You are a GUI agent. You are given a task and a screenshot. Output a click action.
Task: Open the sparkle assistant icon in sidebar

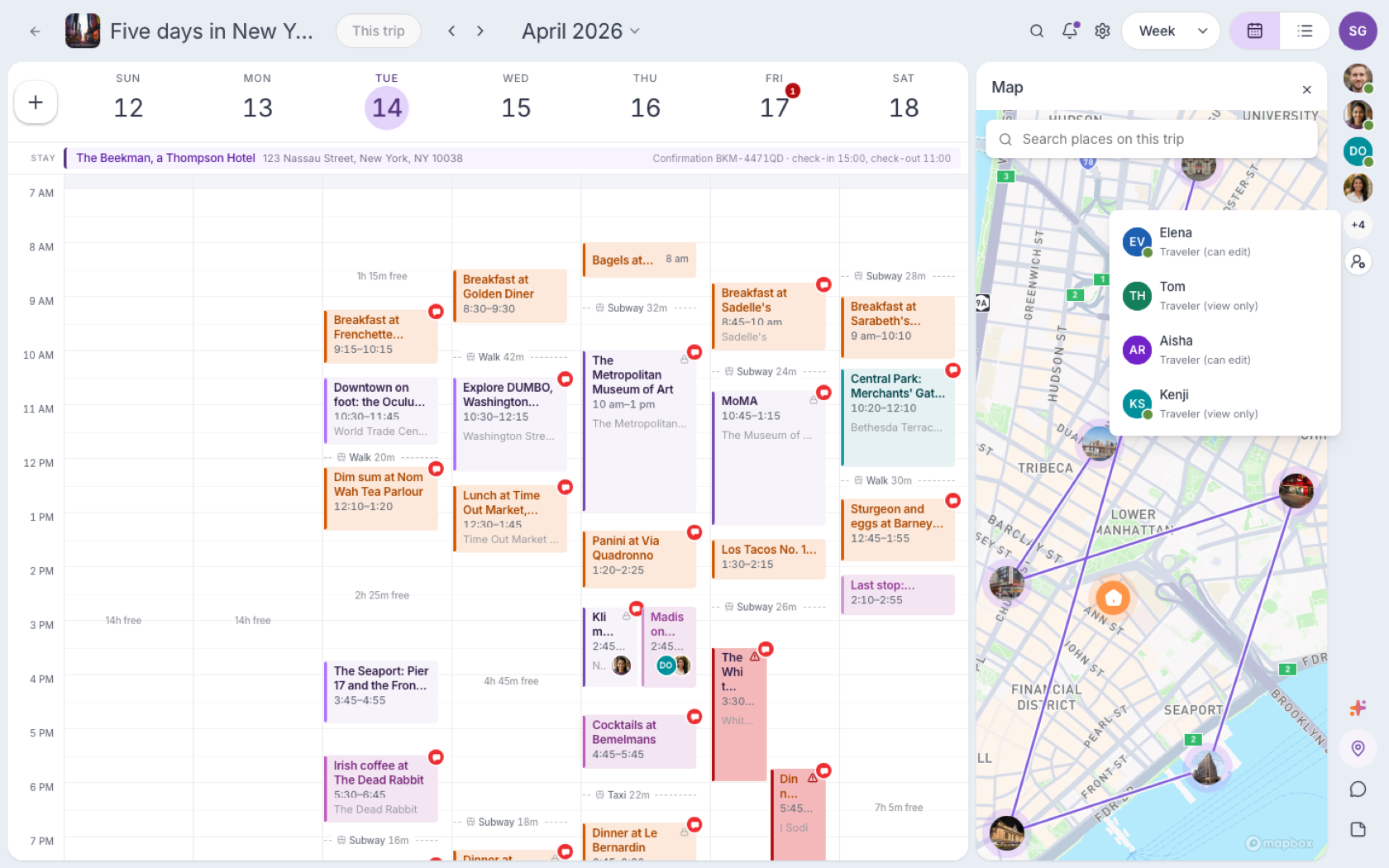pos(1358,708)
